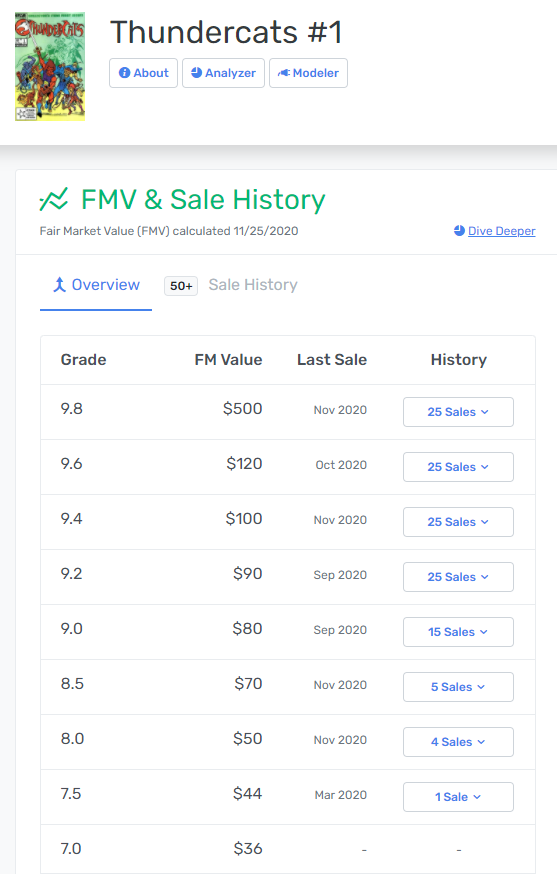This screenshot has width=557, height=874.
Task: Expand 4 Sales for grade 8.0
Action: point(458,742)
